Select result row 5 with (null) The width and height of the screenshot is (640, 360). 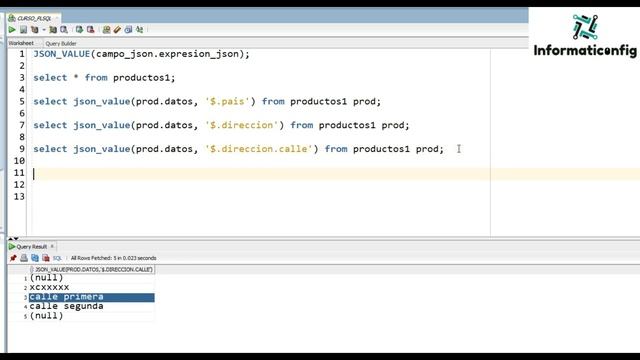[91, 316]
